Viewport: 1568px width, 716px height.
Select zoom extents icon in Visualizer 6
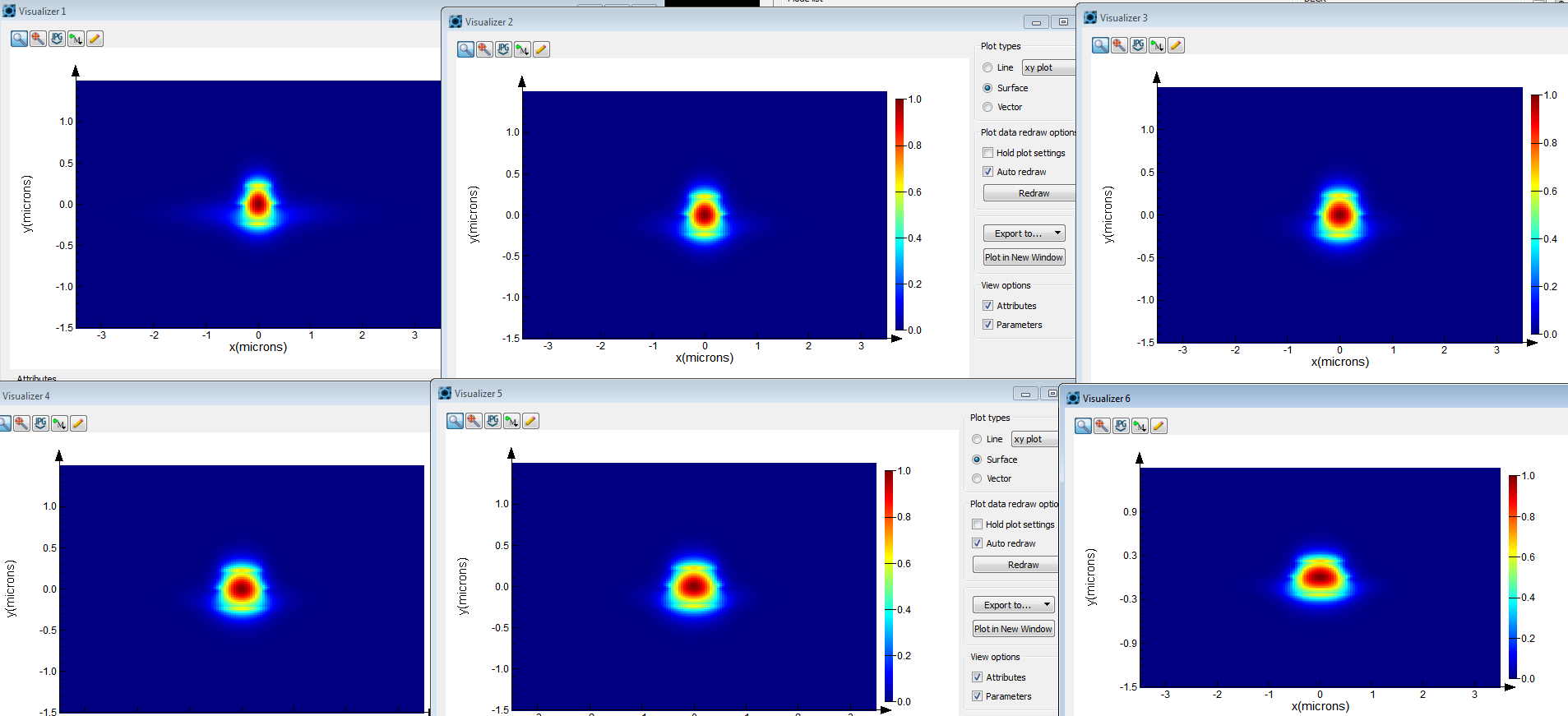[x=1102, y=426]
